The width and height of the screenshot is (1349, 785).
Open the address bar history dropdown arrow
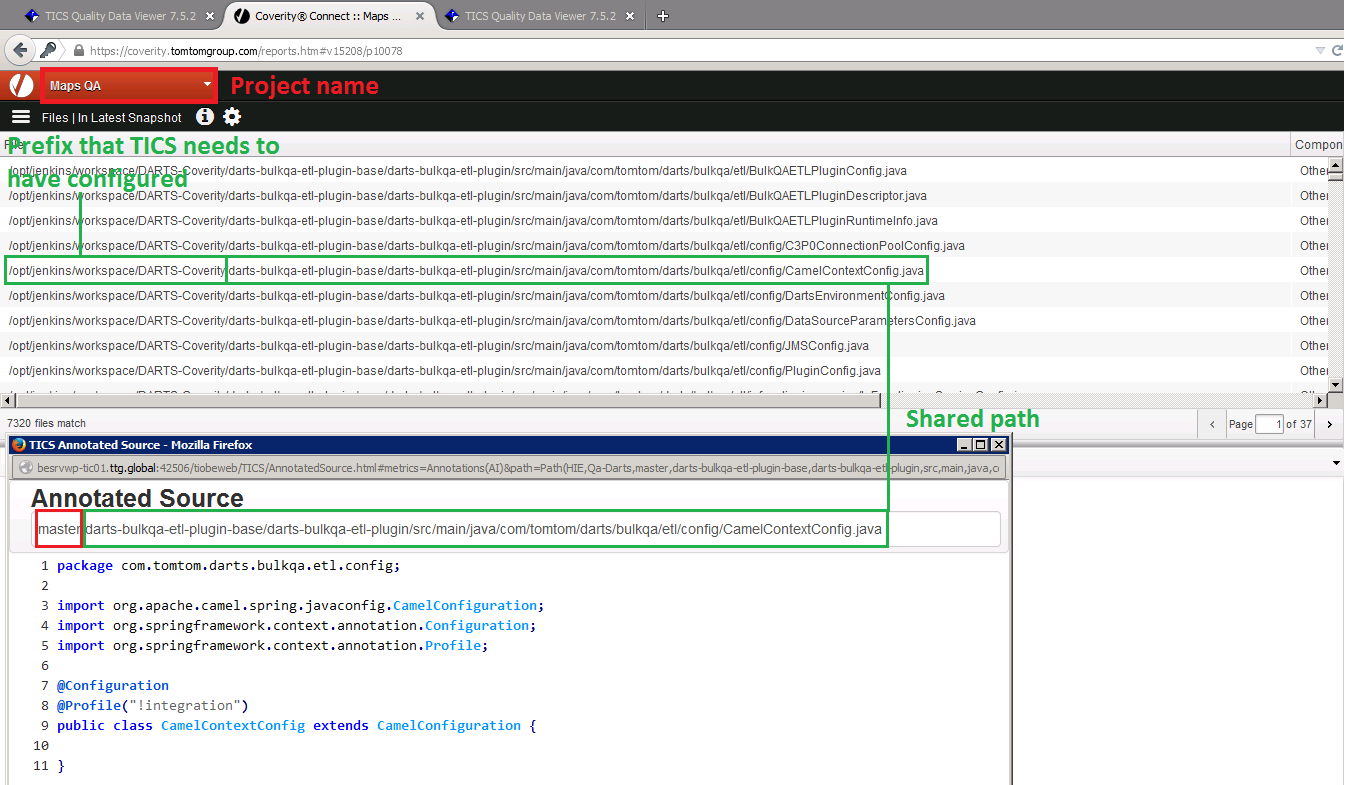(1320, 50)
